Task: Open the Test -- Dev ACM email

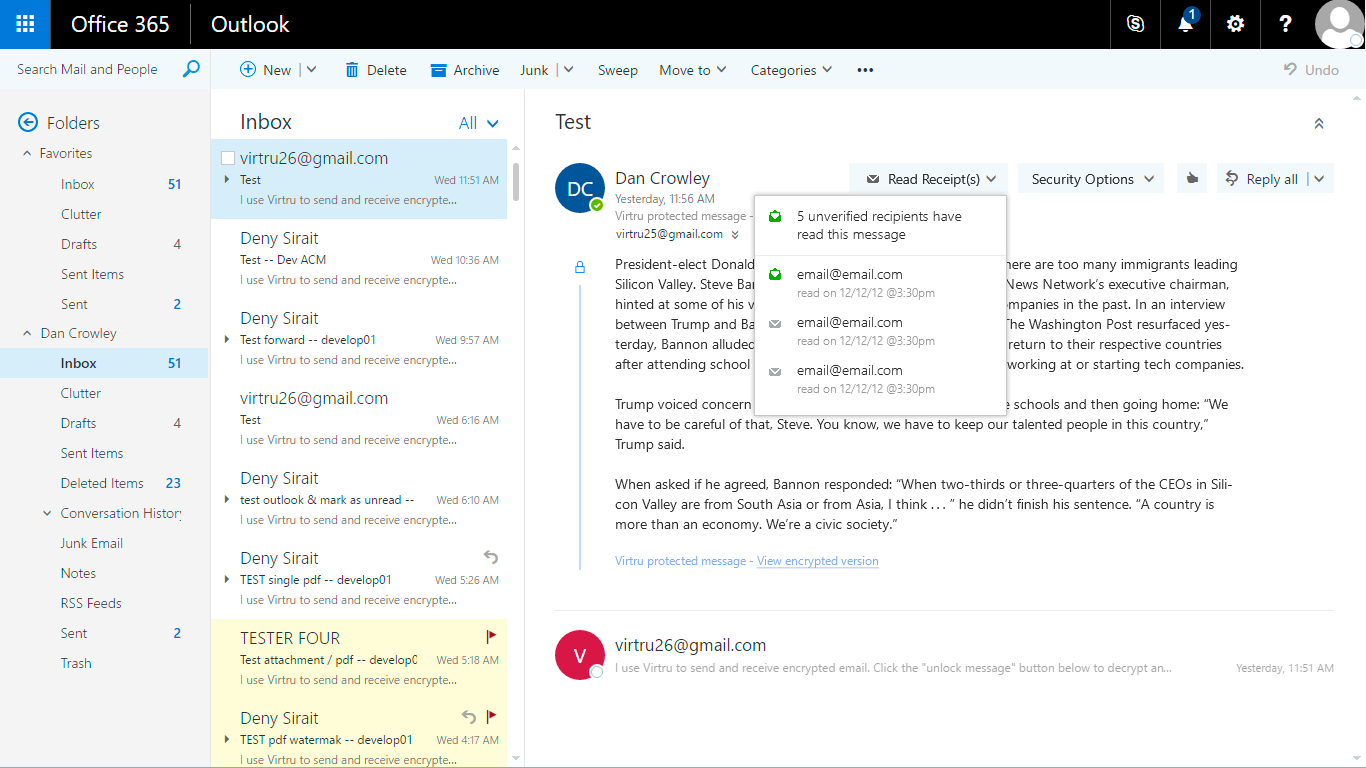Action: point(360,259)
